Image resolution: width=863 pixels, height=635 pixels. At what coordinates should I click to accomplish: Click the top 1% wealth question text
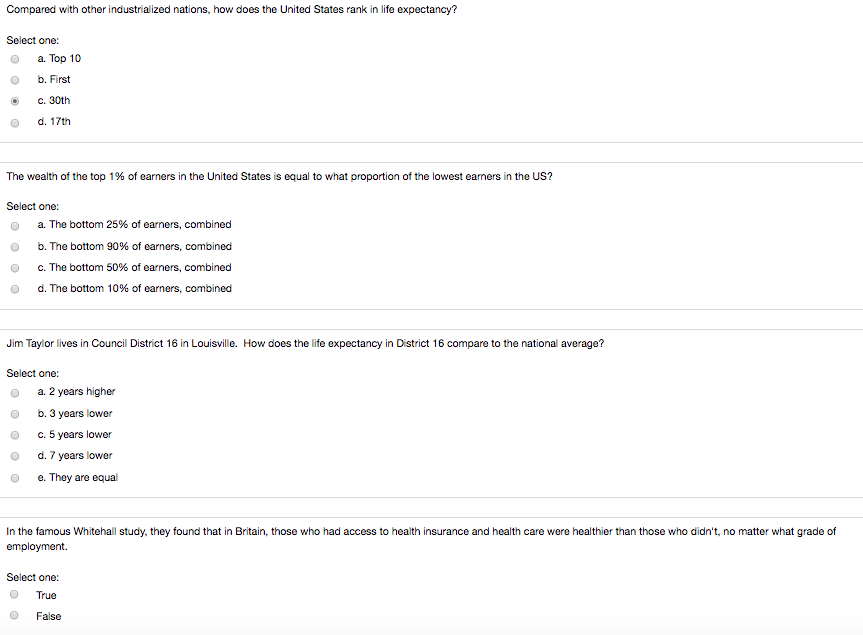click(x=279, y=176)
